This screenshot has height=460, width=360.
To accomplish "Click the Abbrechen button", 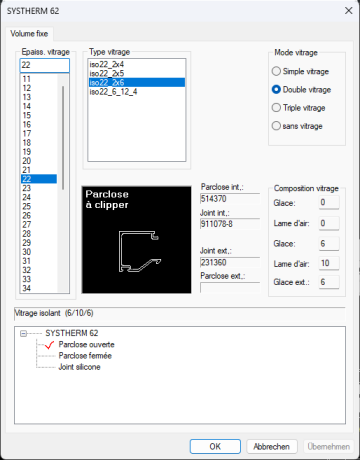I will 271,446.
